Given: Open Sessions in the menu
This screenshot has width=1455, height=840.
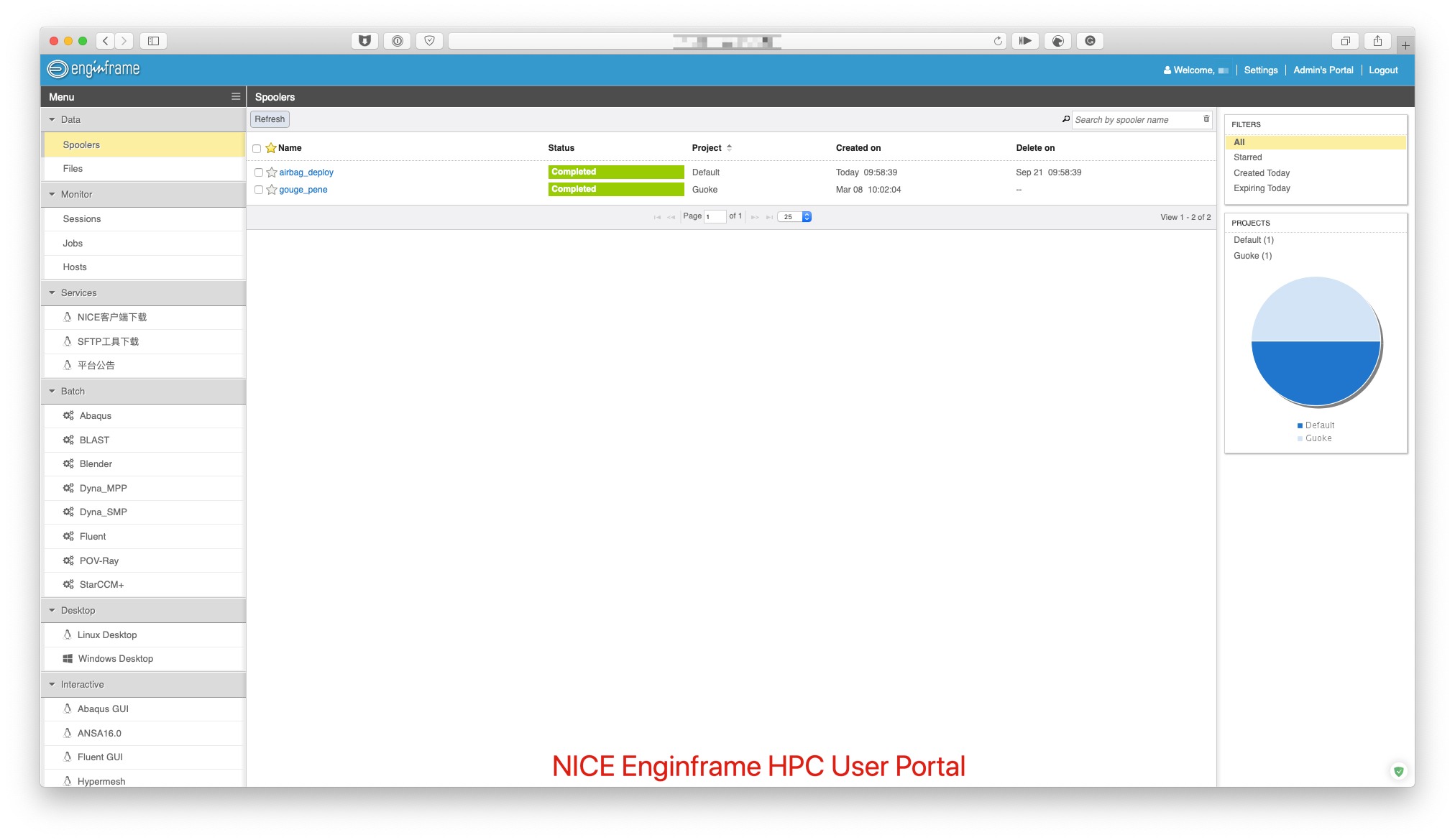Looking at the screenshot, I should coord(144,219).
